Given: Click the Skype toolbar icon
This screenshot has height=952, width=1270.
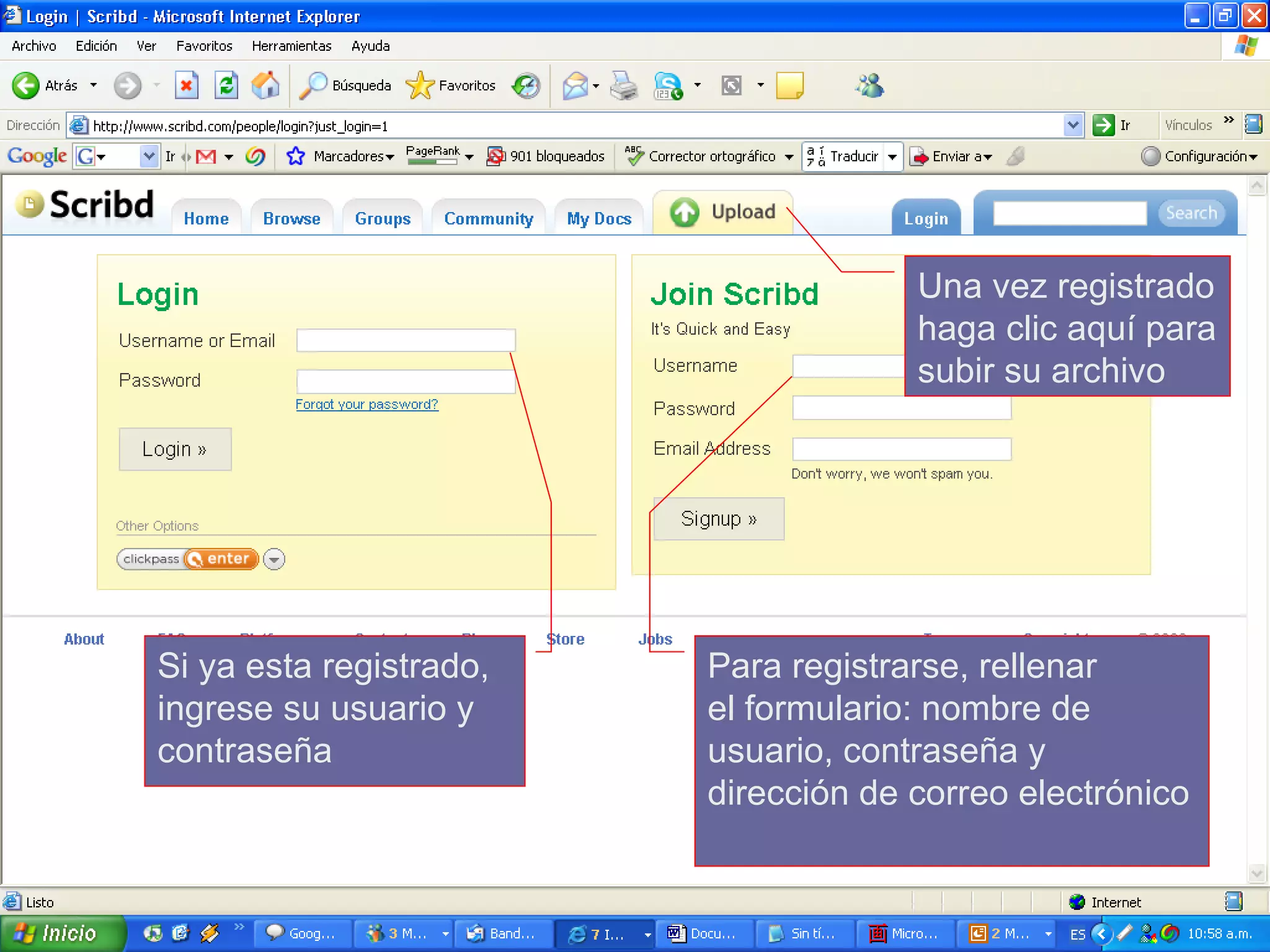Looking at the screenshot, I should pyautogui.click(x=668, y=86).
